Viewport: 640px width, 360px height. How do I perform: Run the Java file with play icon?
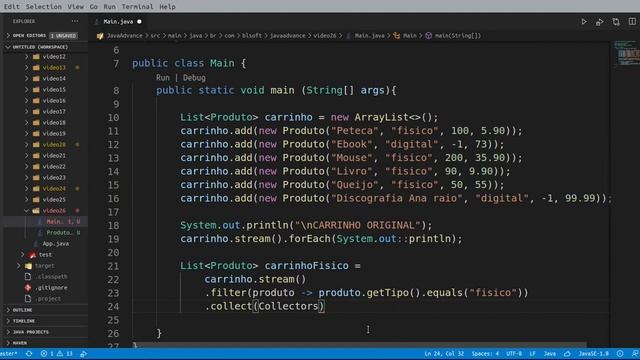(x=584, y=22)
